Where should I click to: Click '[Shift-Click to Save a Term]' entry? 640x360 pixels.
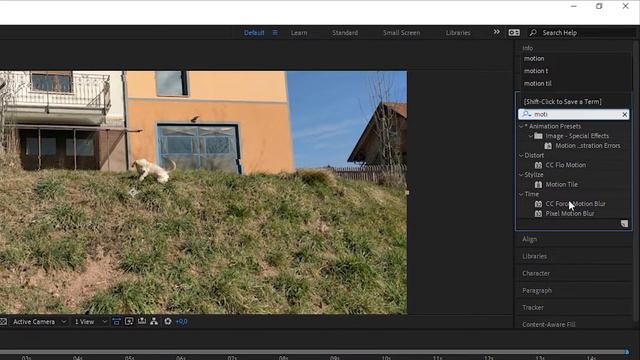[x=562, y=102]
